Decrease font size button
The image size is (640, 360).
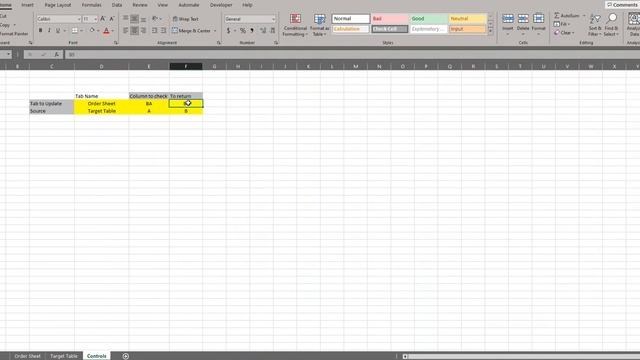[112, 19]
